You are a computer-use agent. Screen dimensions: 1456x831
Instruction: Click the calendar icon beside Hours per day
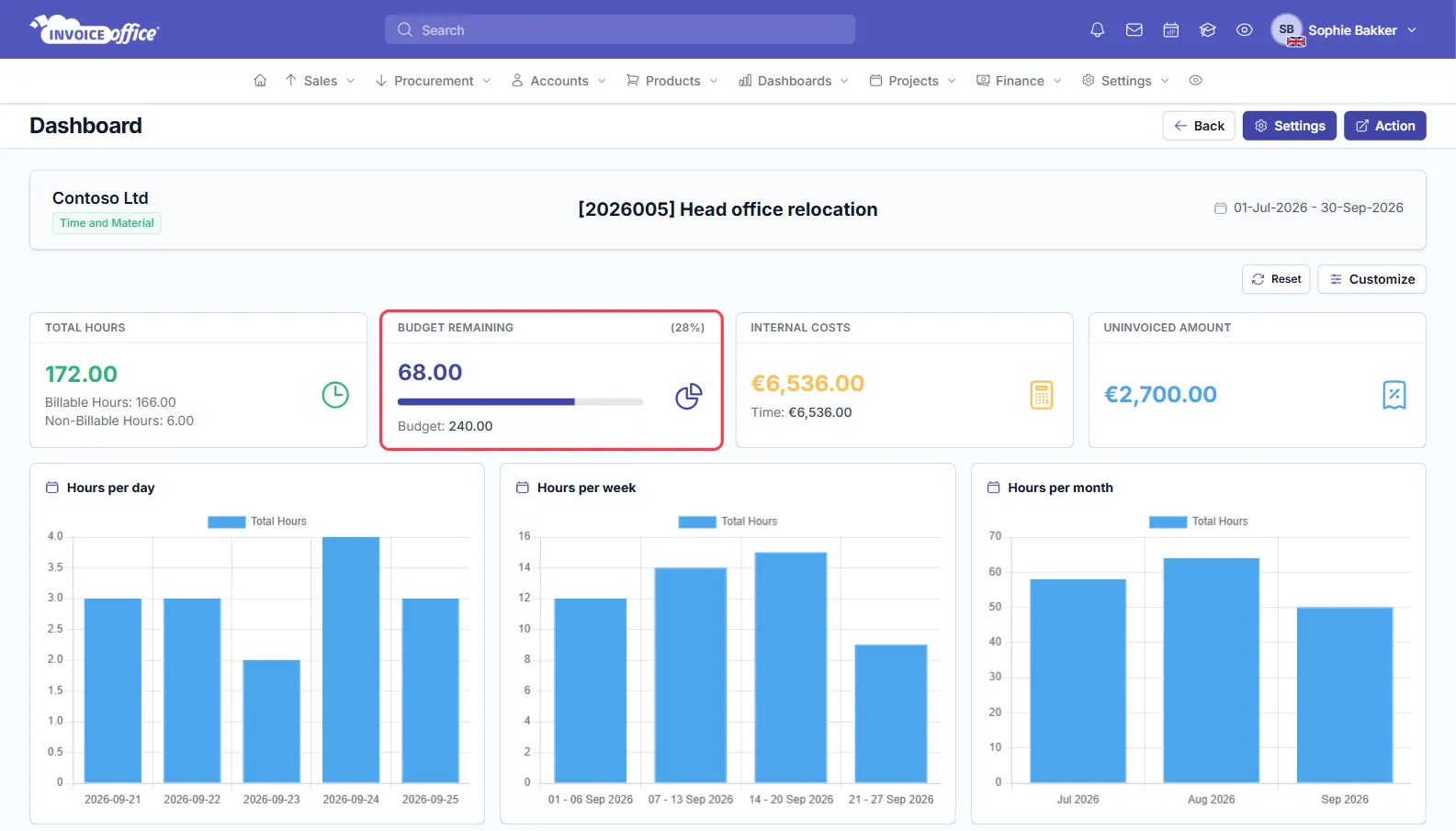click(52, 488)
